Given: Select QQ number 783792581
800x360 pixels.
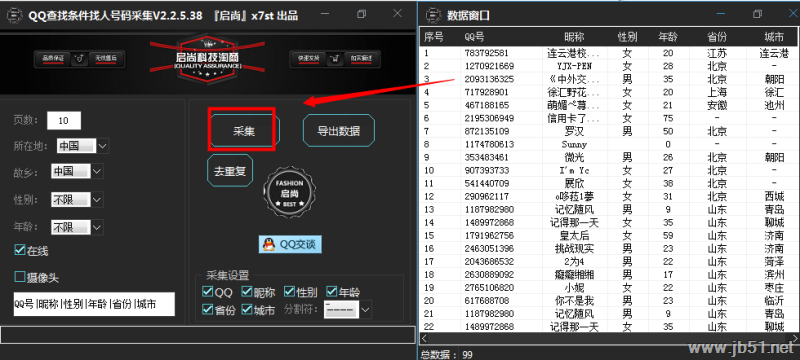Looking at the screenshot, I should click(x=486, y=53).
